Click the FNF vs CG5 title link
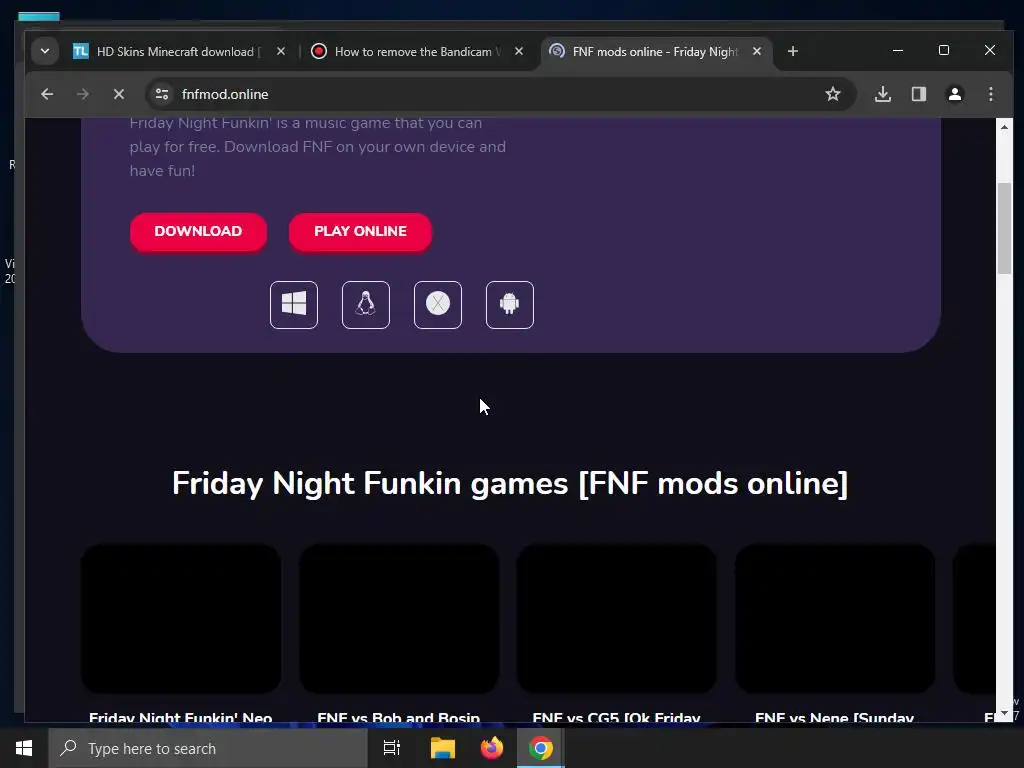Image resolution: width=1024 pixels, height=768 pixels. pos(616,717)
